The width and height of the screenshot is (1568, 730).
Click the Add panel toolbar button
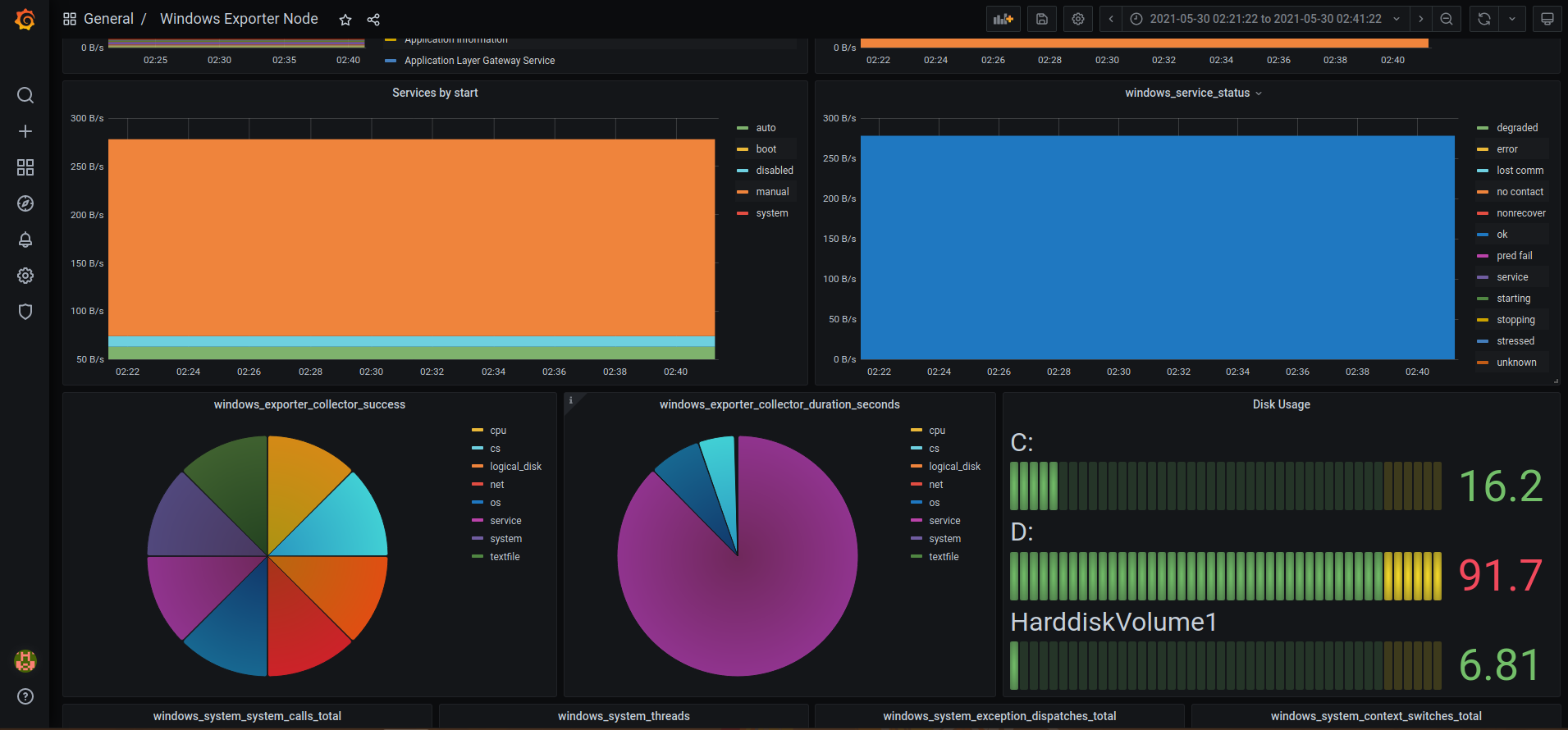point(1003,19)
